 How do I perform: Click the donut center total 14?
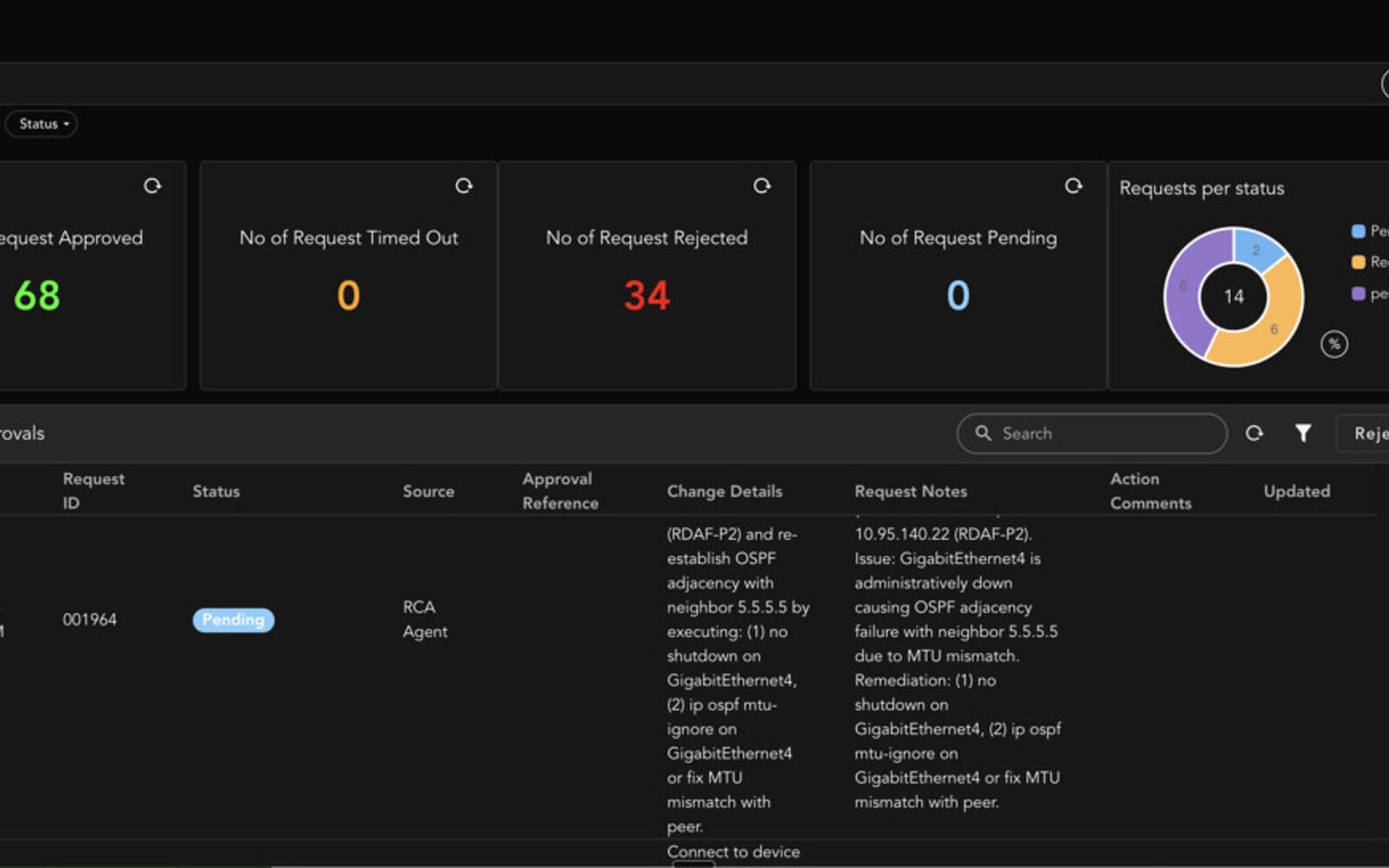pyautogui.click(x=1234, y=297)
